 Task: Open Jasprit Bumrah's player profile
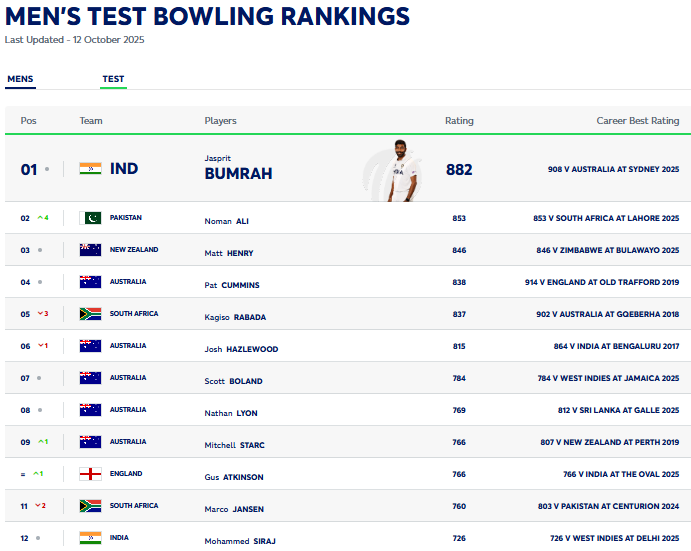click(238, 173)
